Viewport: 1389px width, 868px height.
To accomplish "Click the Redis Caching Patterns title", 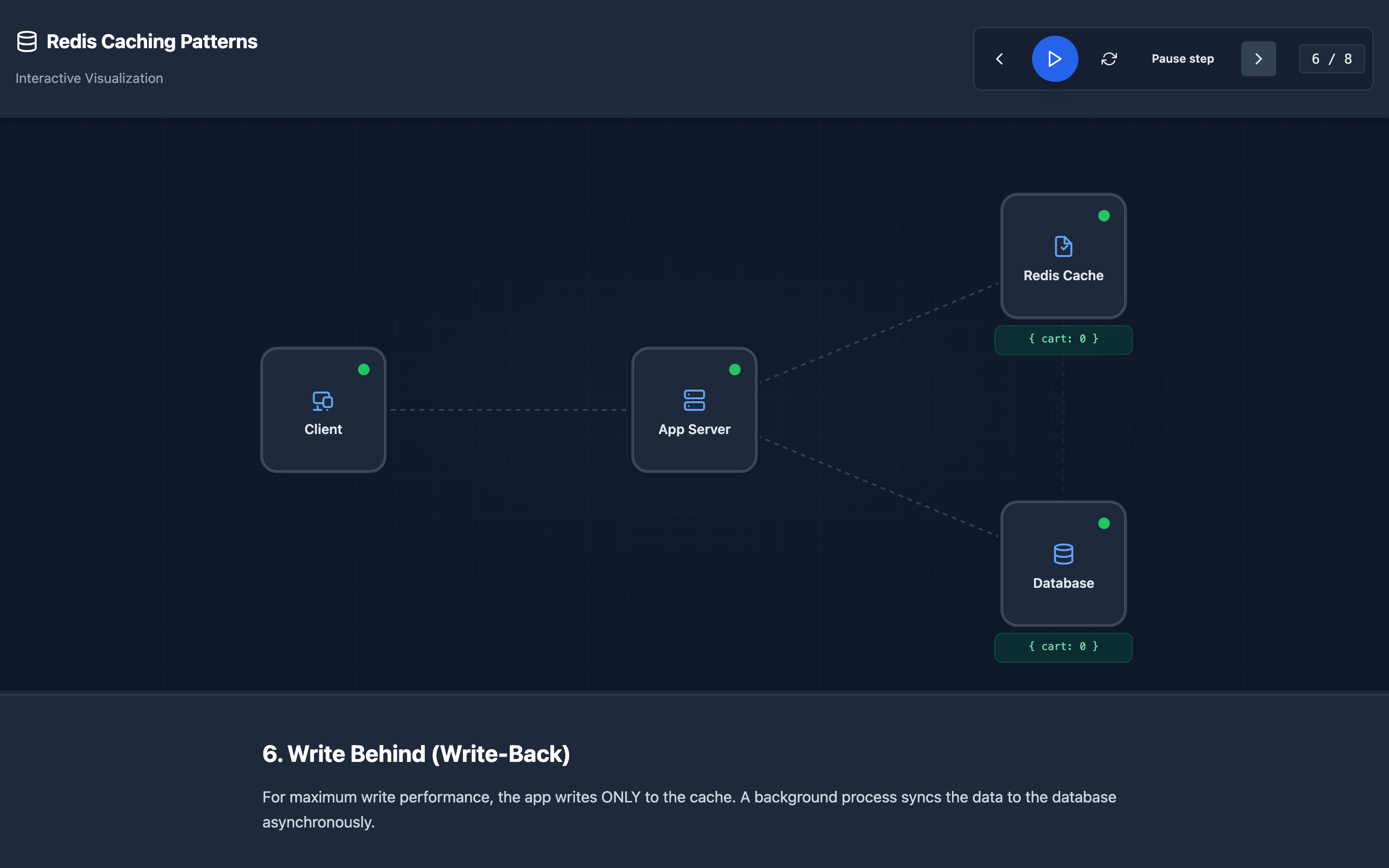I will pos(151,41).
